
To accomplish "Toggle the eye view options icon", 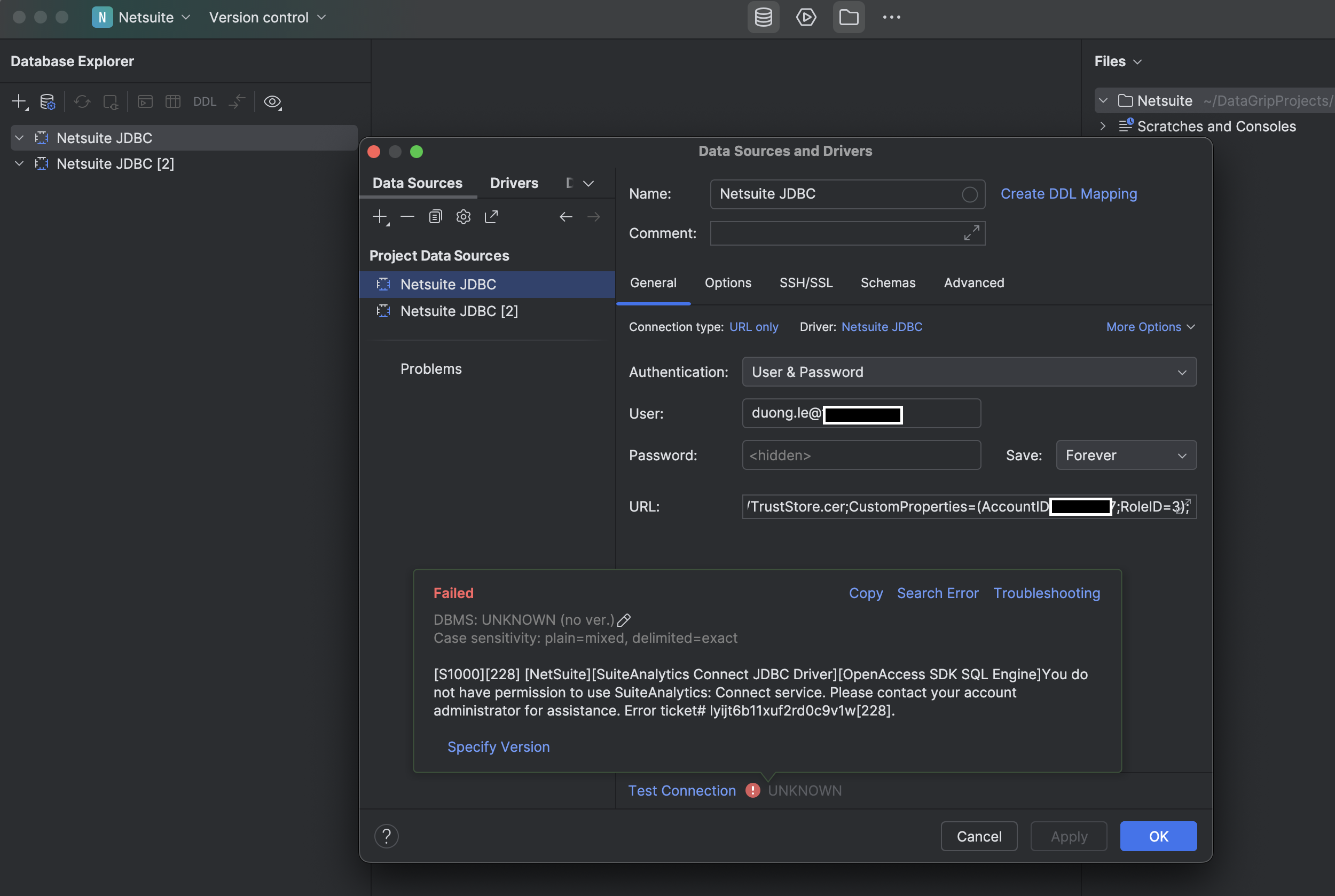I will [272, 101].
